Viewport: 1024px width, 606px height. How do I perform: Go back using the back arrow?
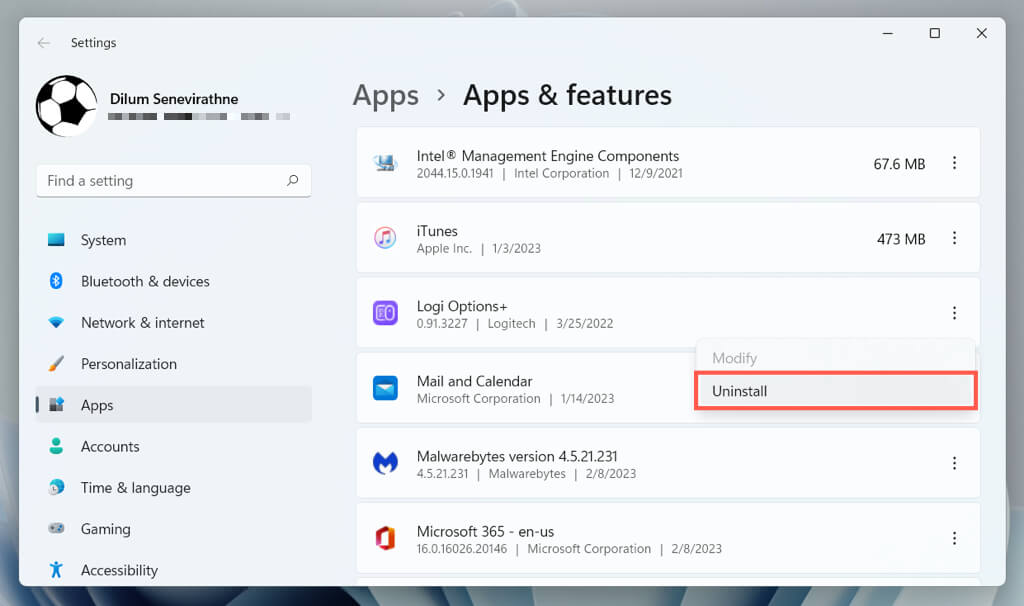click(x=43, y=43)
